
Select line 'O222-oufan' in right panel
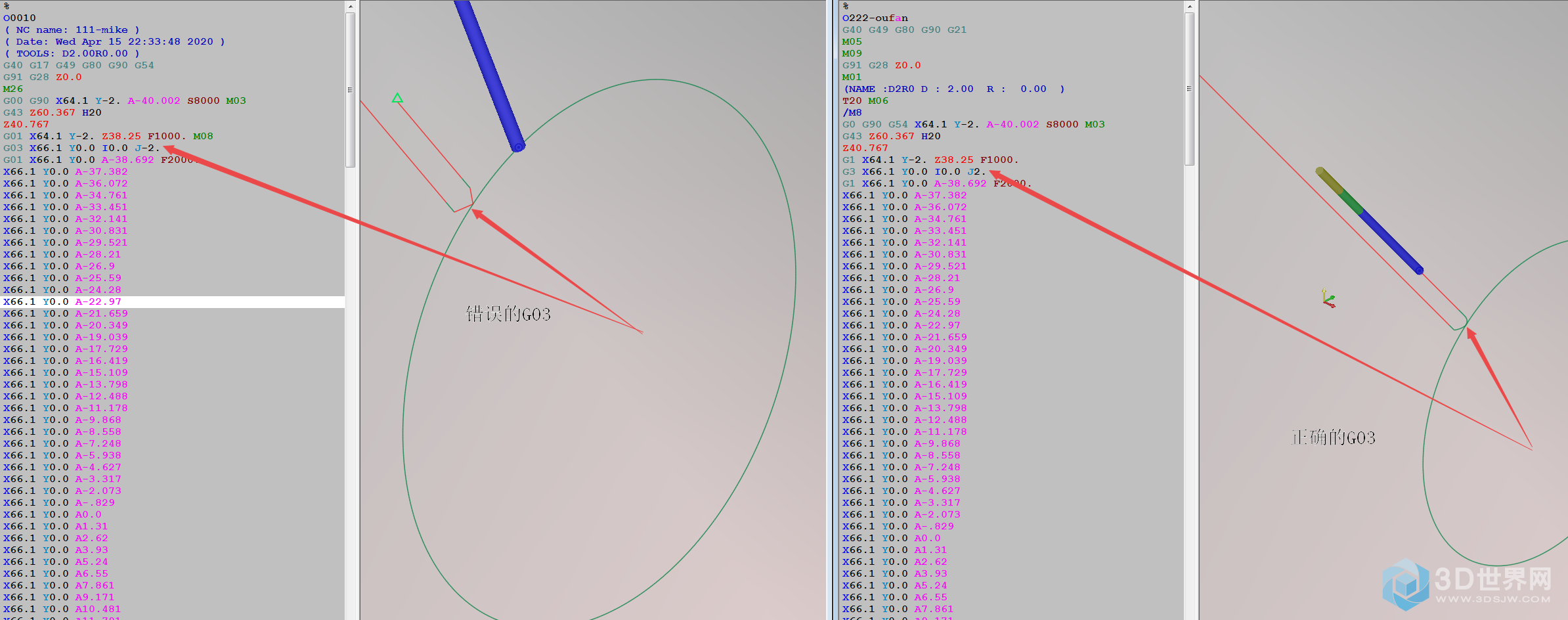pos(875,18)
